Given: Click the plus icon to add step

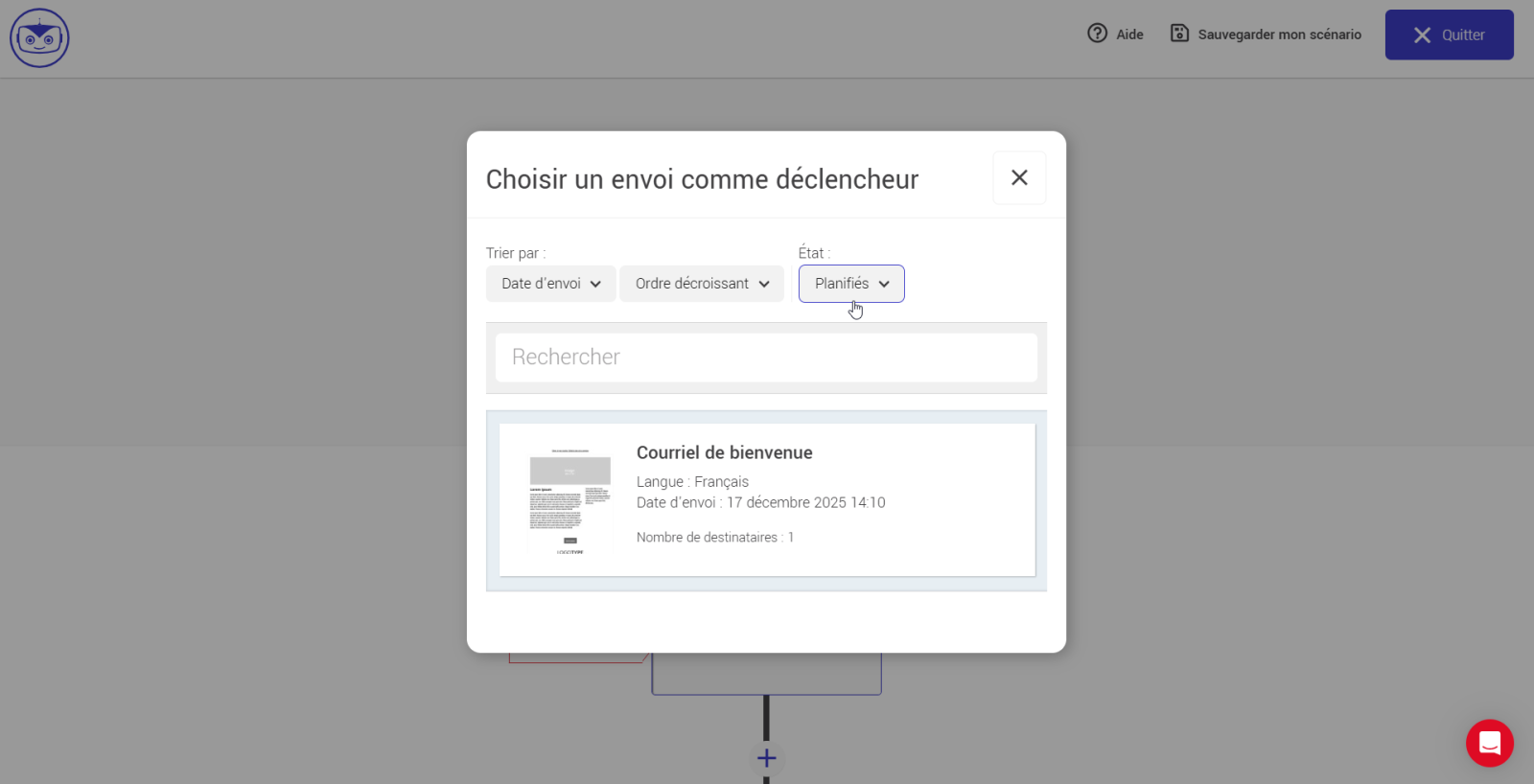Looking at the screenshot, I should [766, 759].
